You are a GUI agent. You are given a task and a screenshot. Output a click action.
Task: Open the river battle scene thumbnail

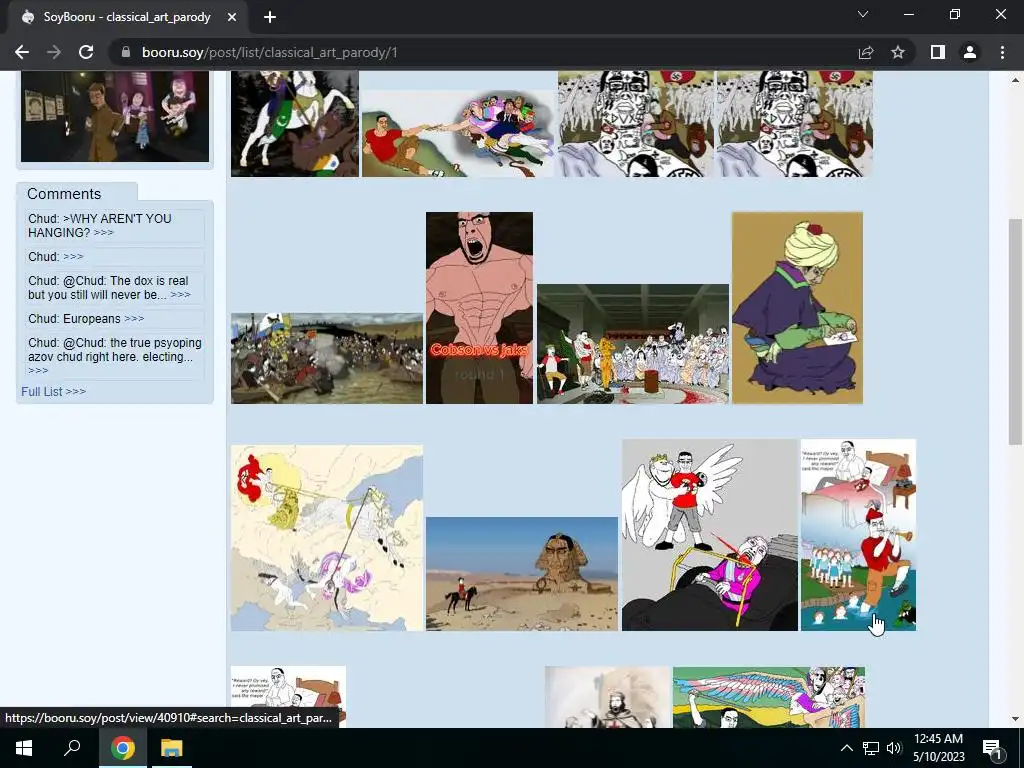327,359
